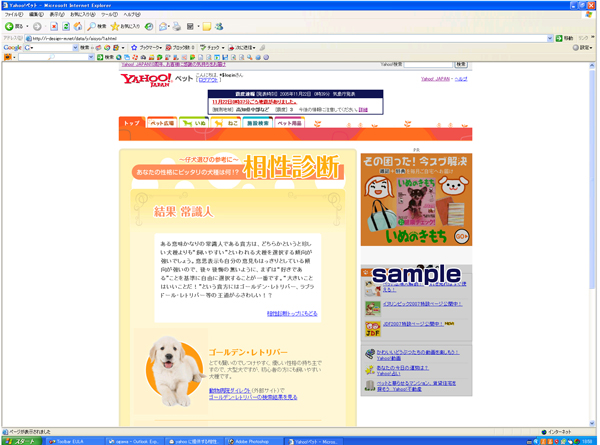Open the Google toolbar settings (設定) menu
The image size is (600, 445).
[583, 47]
